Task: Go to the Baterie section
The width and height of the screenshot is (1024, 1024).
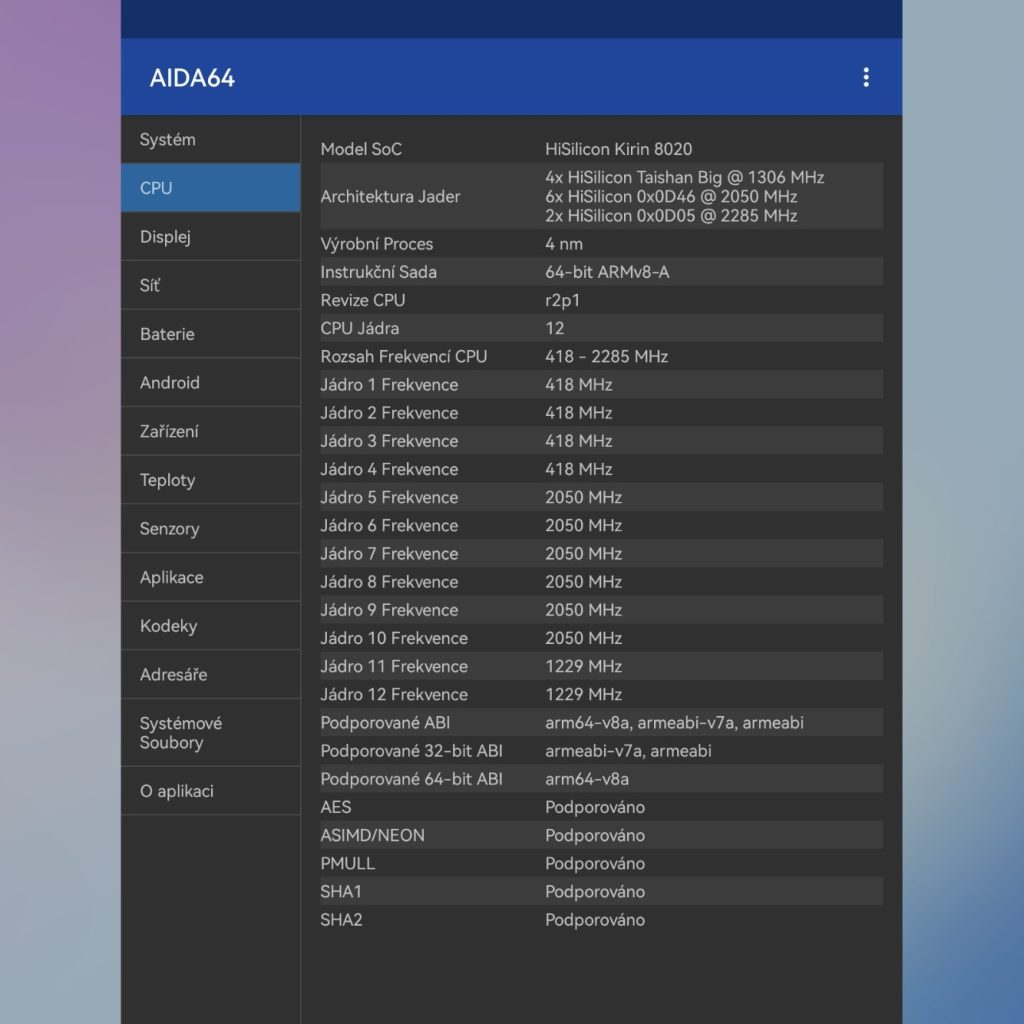Action: click(x=210, y=334)
